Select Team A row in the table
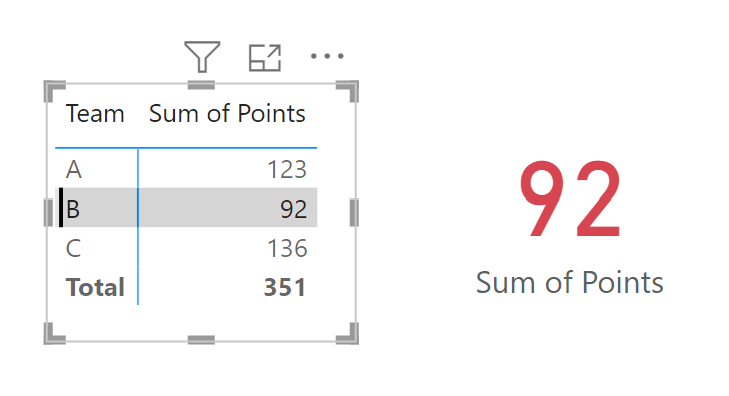729x396 pixels. click(x=186, y=169)
